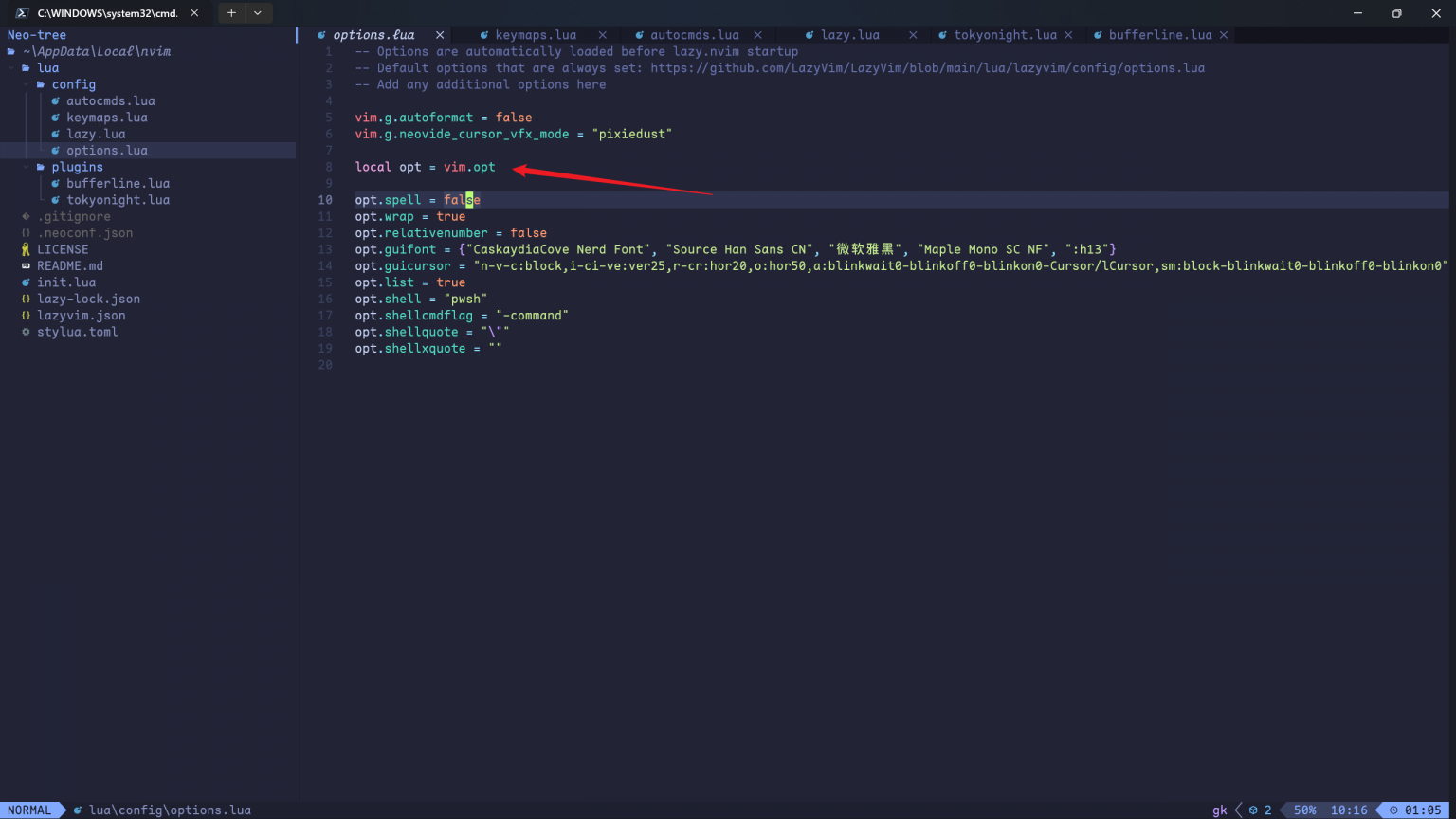Select the Lua icon beside keymaps.lua
The height and width of the screenshot is (819, 1456).
[x=55, y=117]
